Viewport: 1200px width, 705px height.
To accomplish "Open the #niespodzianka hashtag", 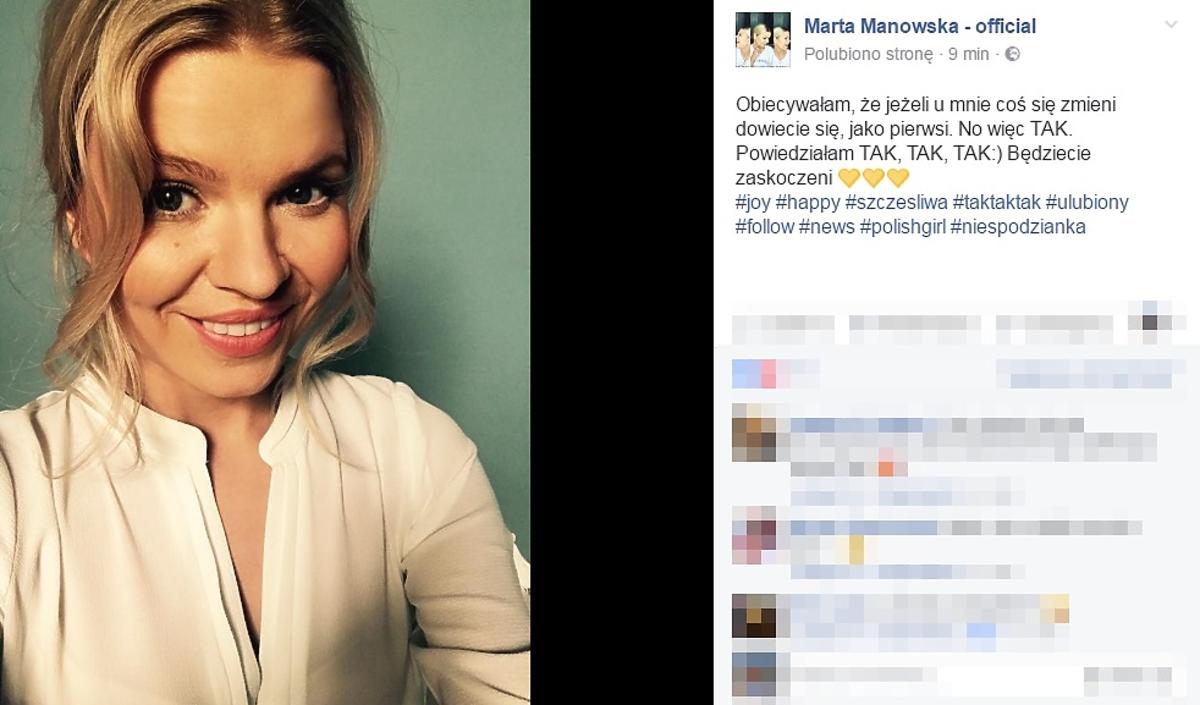I will pyautogui.click(x=1018, y=227).
